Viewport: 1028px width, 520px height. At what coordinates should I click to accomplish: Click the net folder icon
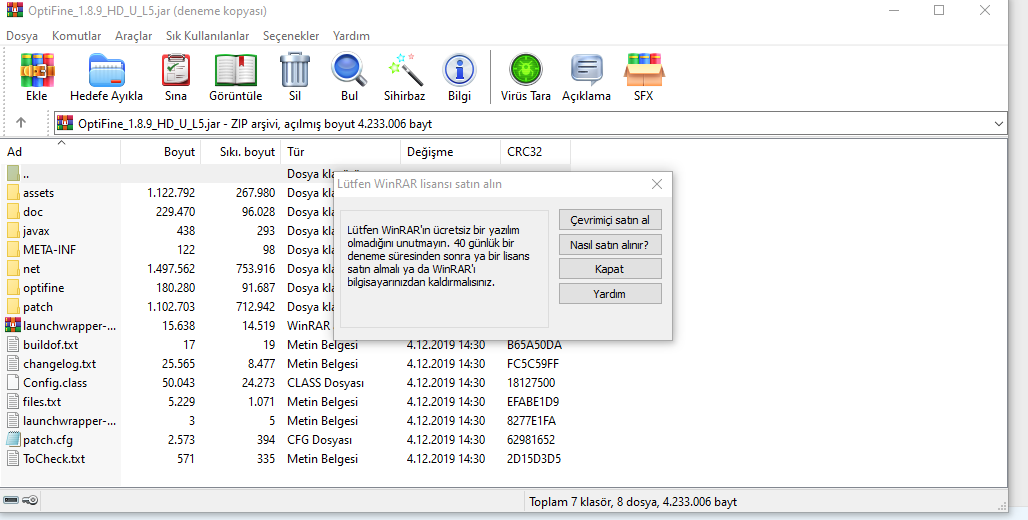pos(13,269)
